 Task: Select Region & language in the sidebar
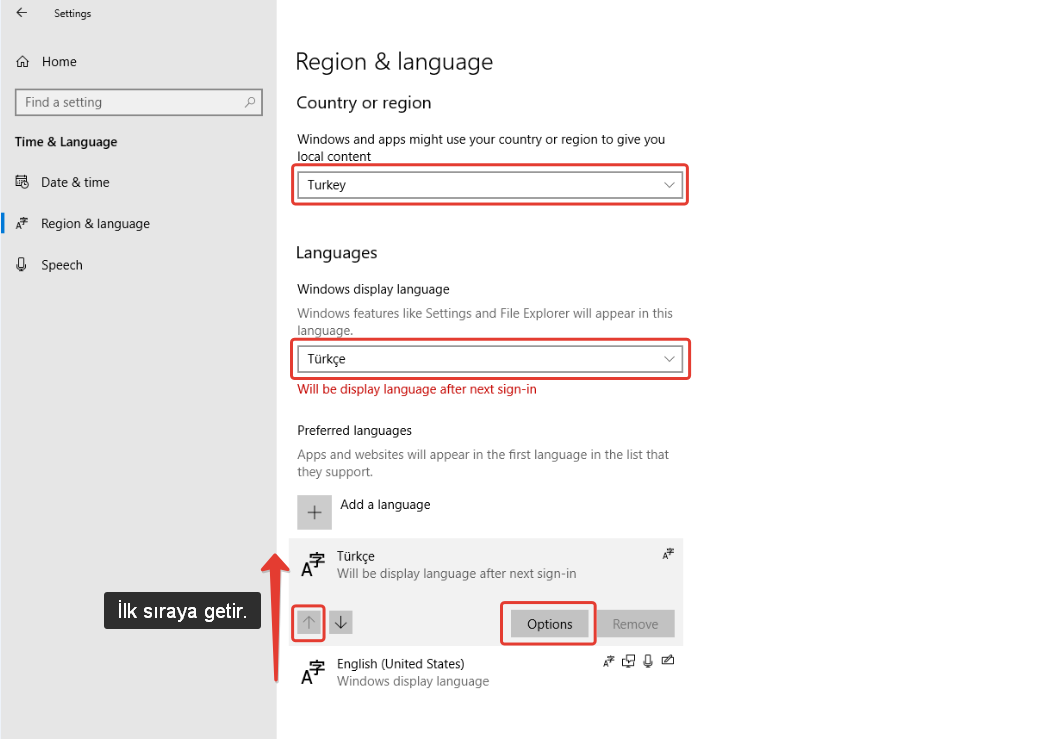[95, 224]
